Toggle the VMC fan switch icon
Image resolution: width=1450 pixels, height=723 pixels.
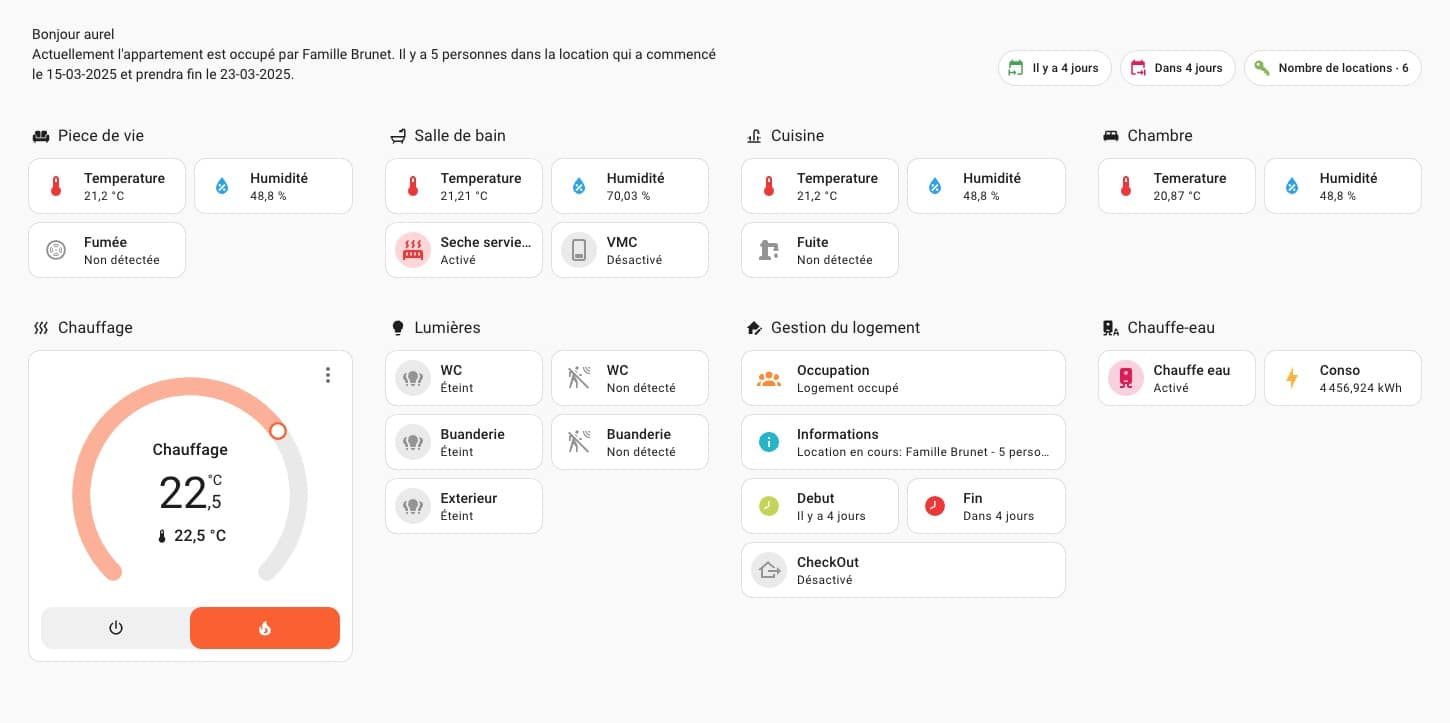click(578, 250)
